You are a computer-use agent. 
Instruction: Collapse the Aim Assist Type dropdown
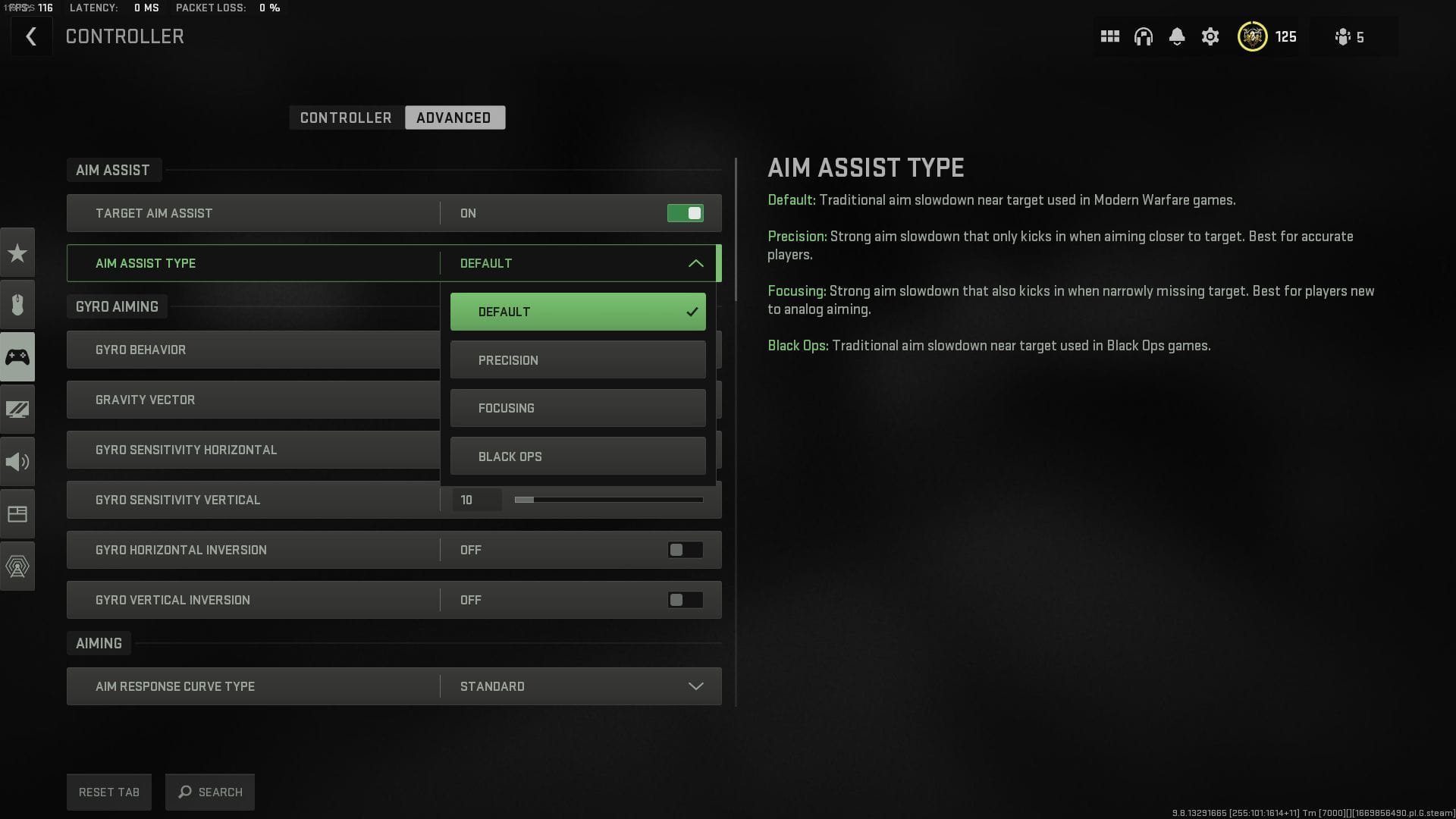[695, 263]
